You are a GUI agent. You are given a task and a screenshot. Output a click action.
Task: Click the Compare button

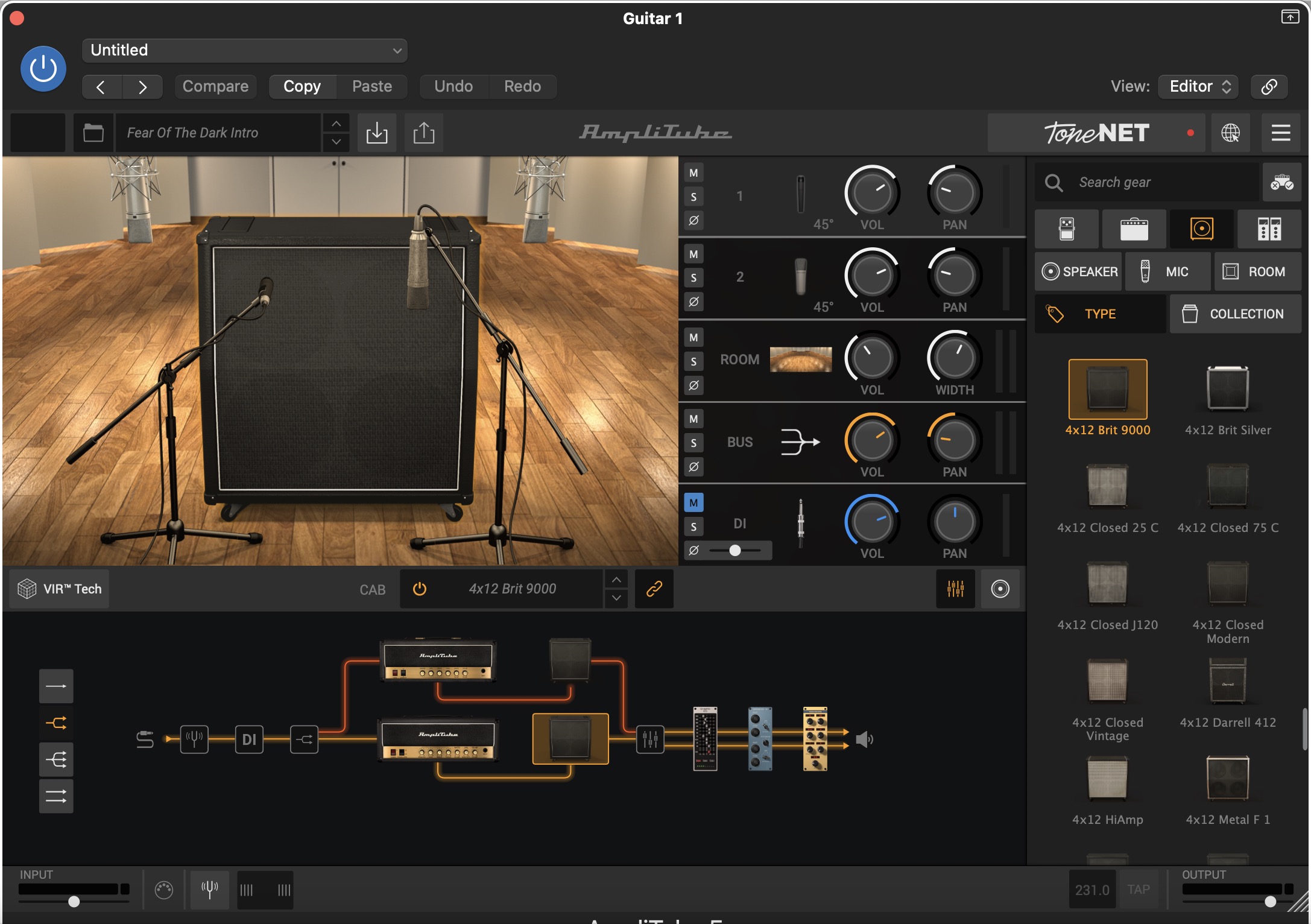pos(215,86)
